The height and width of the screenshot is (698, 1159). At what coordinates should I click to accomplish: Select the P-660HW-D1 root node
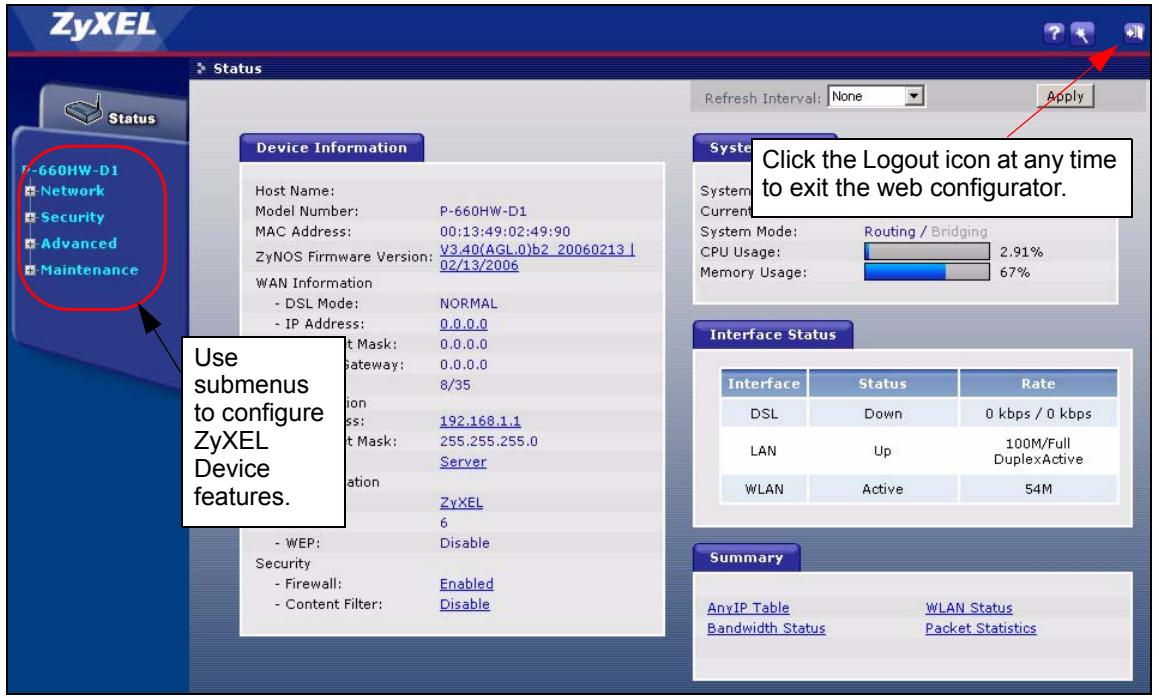(71, 170)
